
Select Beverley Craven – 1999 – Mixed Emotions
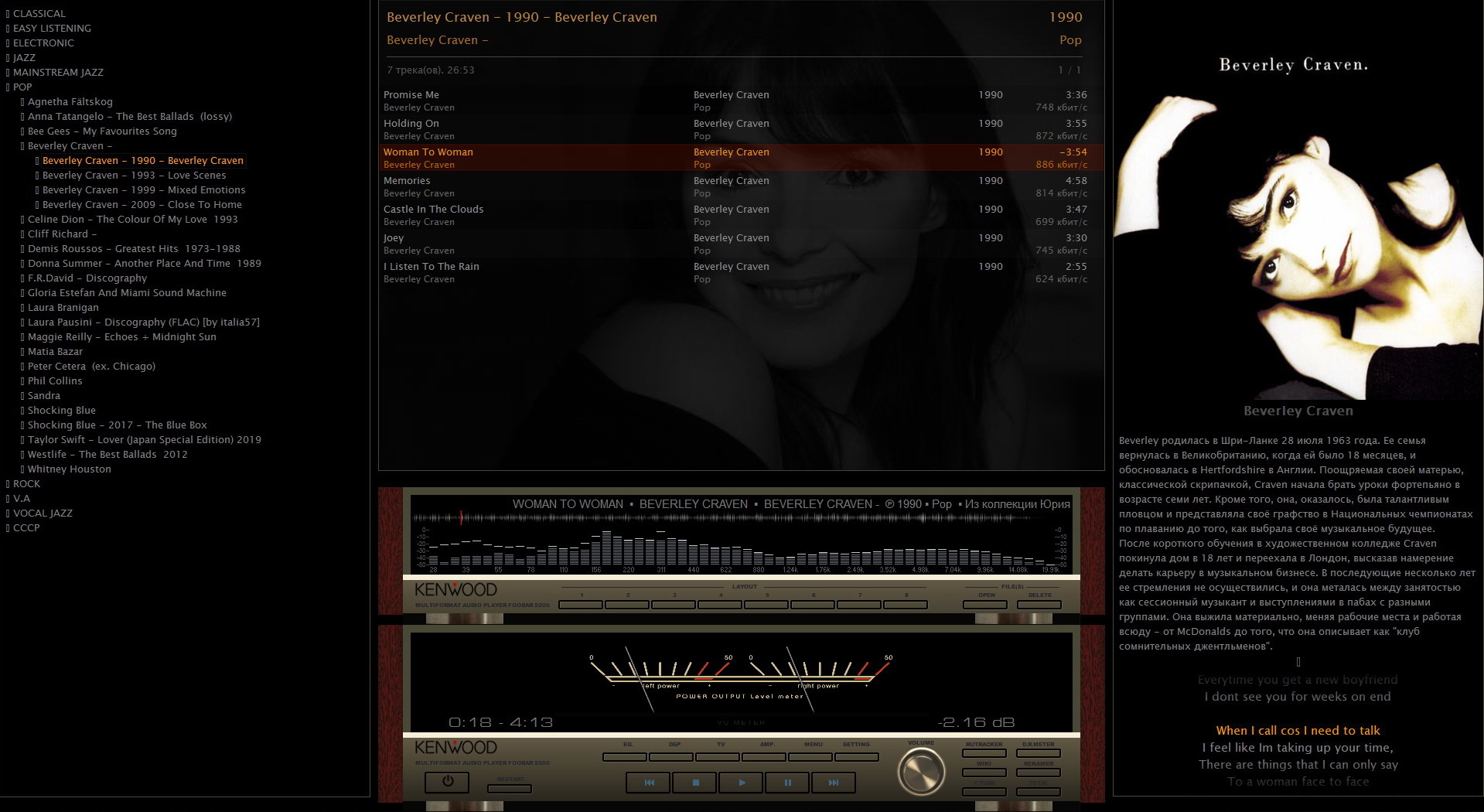click(144, 190)
